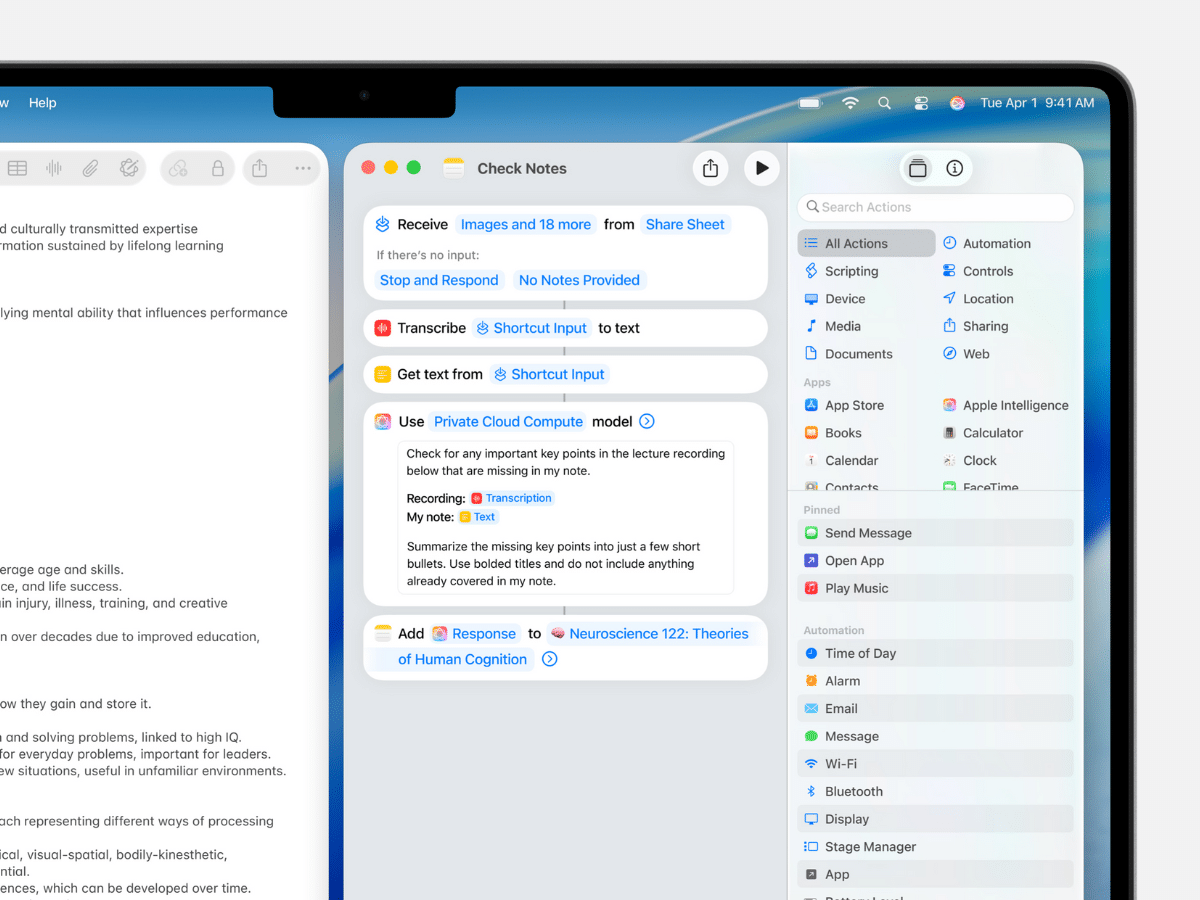The width and height of the screenshot is (1200, 900).
Task: Choose pinned Open App action
Action: click(935, 561)
